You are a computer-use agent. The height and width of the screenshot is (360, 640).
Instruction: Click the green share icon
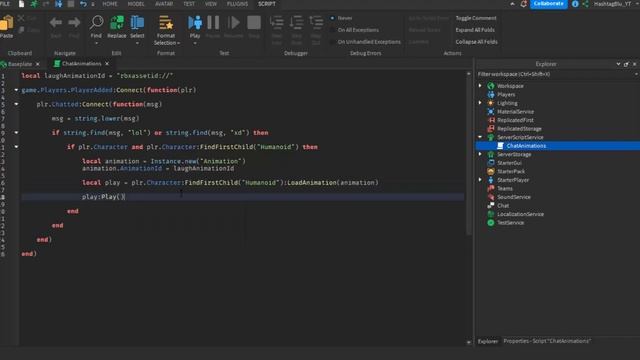point(586,4)
